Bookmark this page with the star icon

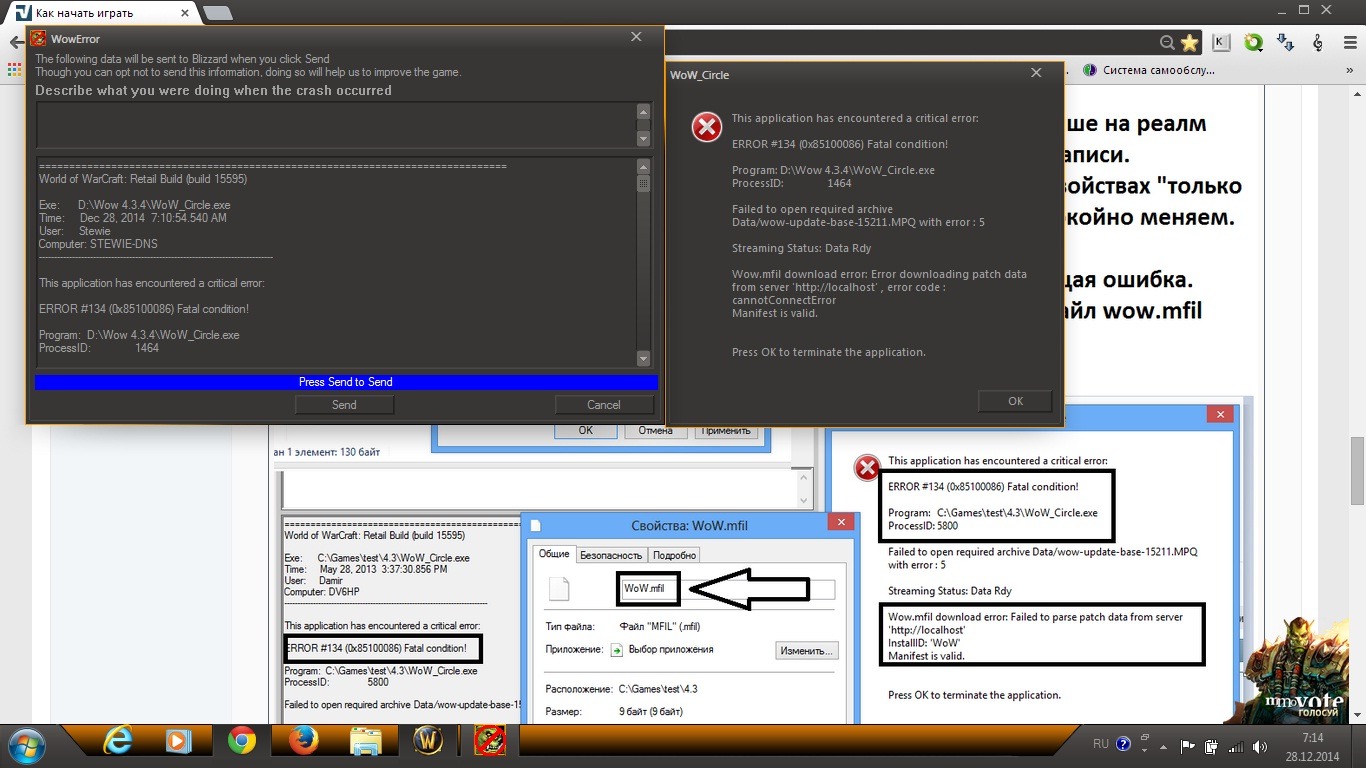pos(1189,43)
